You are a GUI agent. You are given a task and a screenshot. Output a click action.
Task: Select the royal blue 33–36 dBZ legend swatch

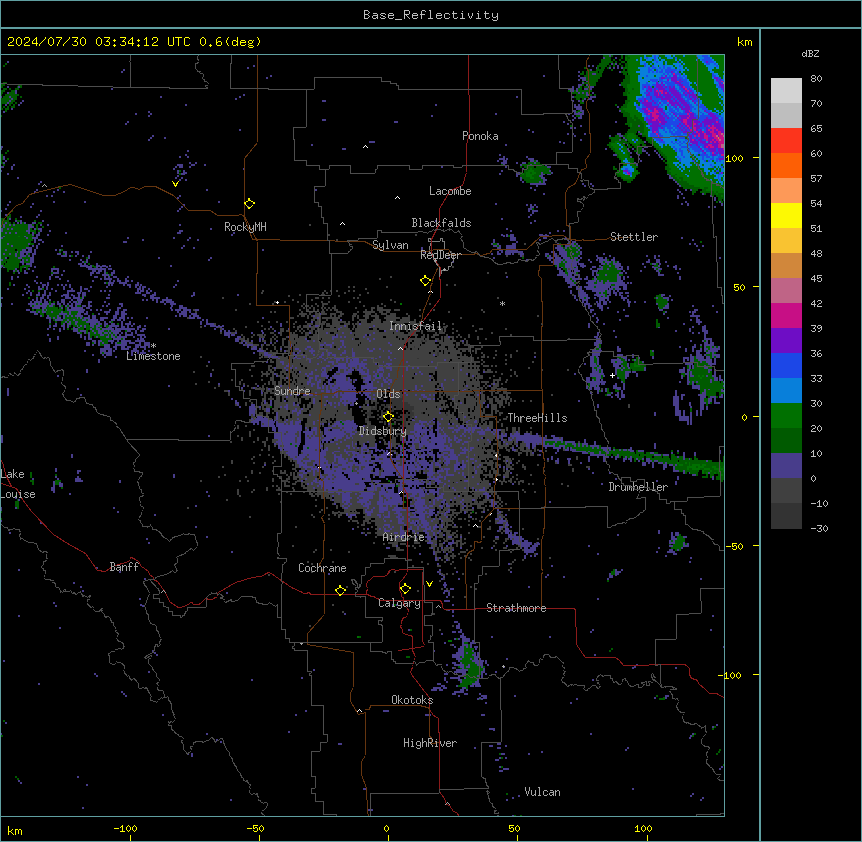point(786,365)
